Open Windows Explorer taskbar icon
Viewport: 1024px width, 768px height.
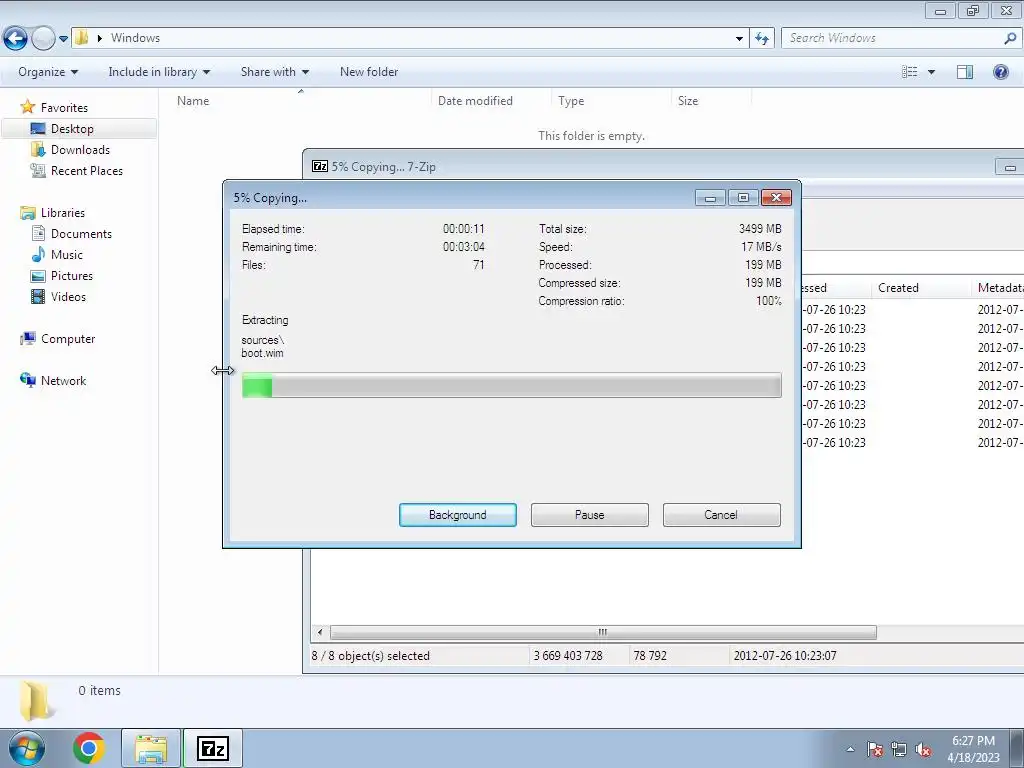[151, 748]
